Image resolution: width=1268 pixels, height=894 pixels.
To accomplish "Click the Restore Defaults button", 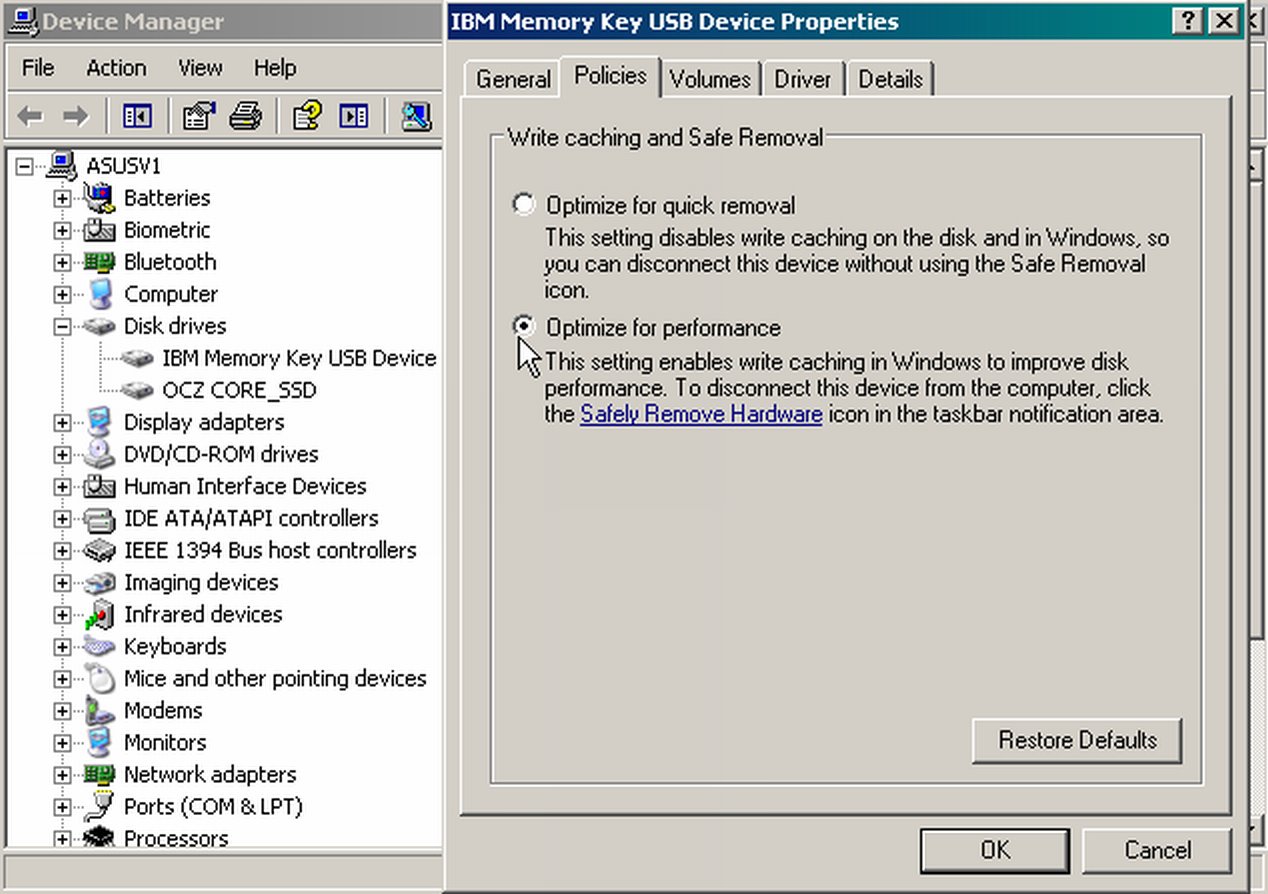I will [1076, 741].
